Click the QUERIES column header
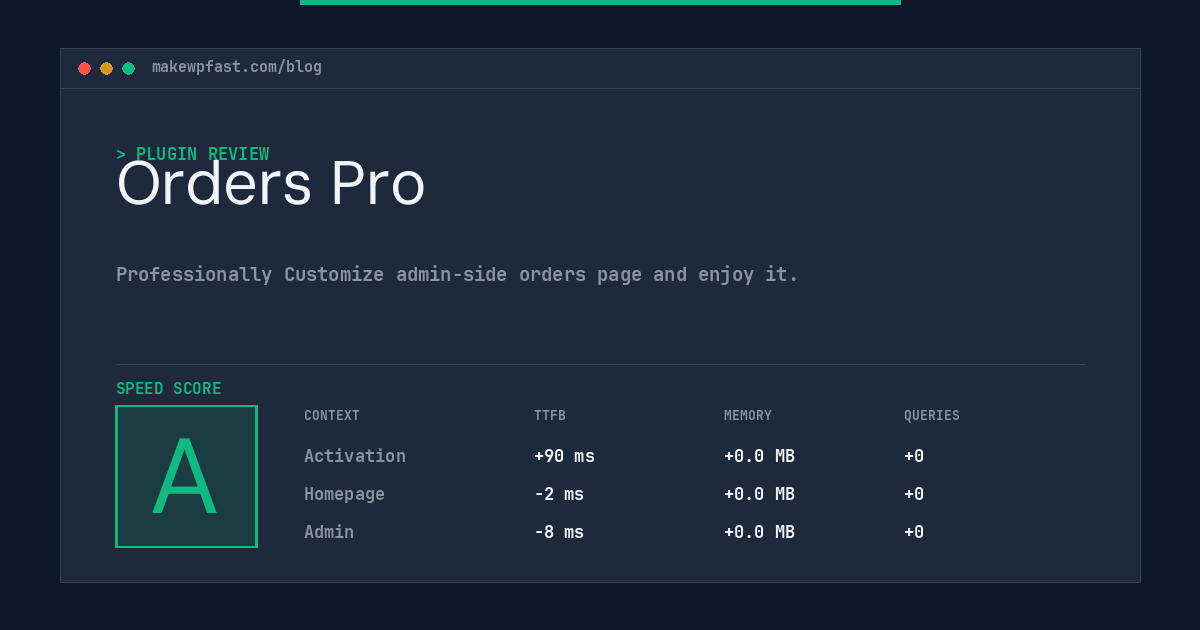Image resolution: width=1200 pixels, height=630 pixels. (x=932, y=416)
